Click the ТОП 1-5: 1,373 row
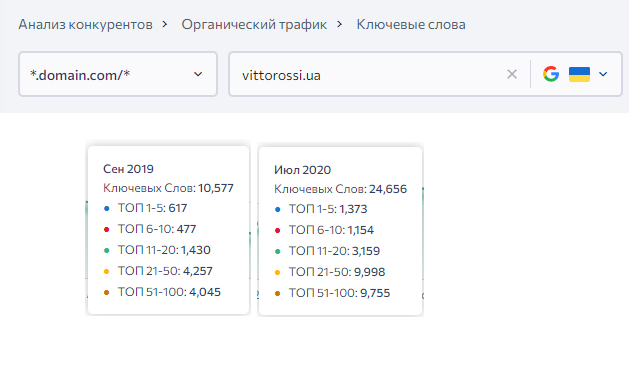Viewport: 629px width, 382px height. click(x=321, y=209)
